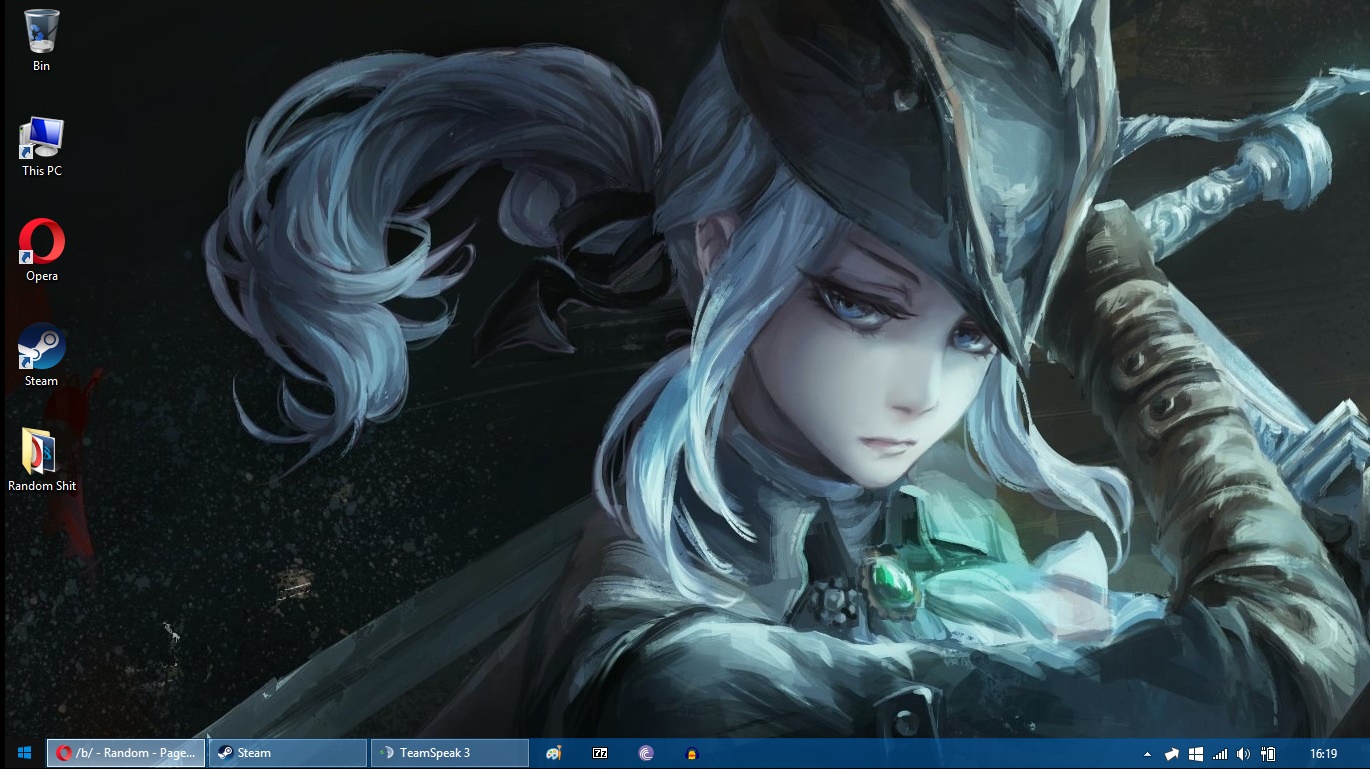Click the Windows logo tray icon

tap(1196, 753)
